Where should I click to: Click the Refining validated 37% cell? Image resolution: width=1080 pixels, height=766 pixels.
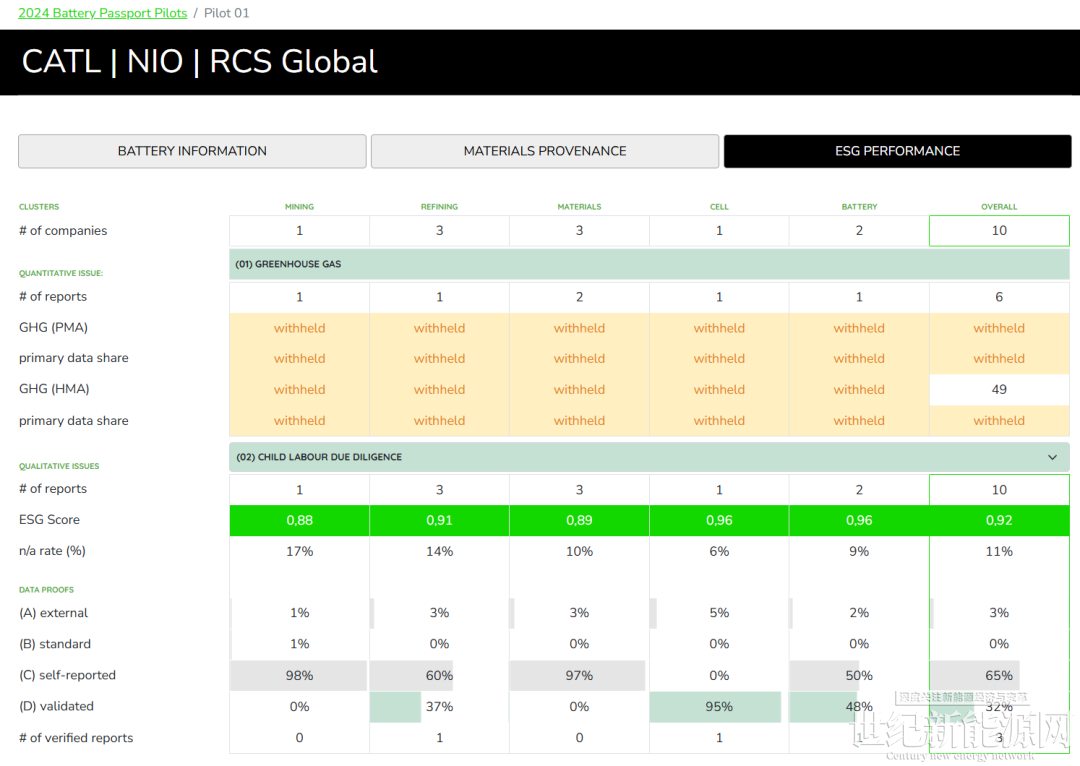(439, 707)
